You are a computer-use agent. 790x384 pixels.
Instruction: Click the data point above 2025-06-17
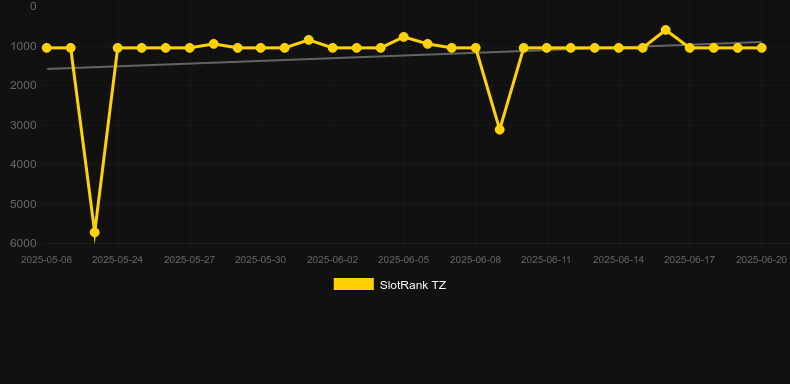point(690,48)
